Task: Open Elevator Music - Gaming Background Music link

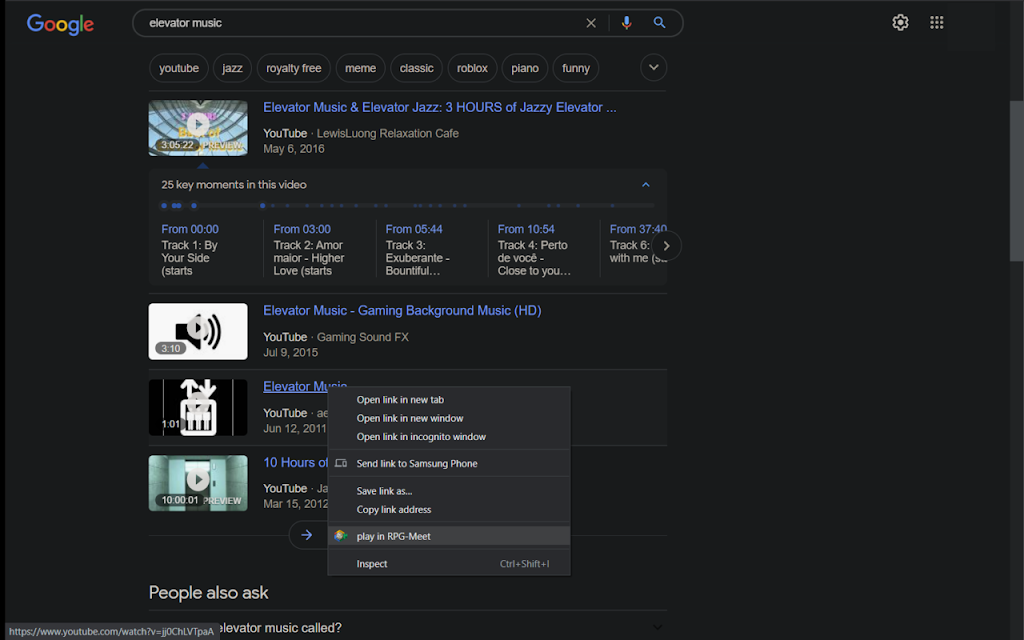Action: [402, 311]
